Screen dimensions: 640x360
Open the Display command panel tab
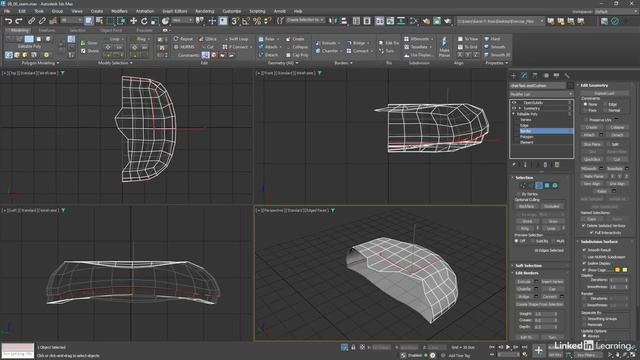(556, 76)
